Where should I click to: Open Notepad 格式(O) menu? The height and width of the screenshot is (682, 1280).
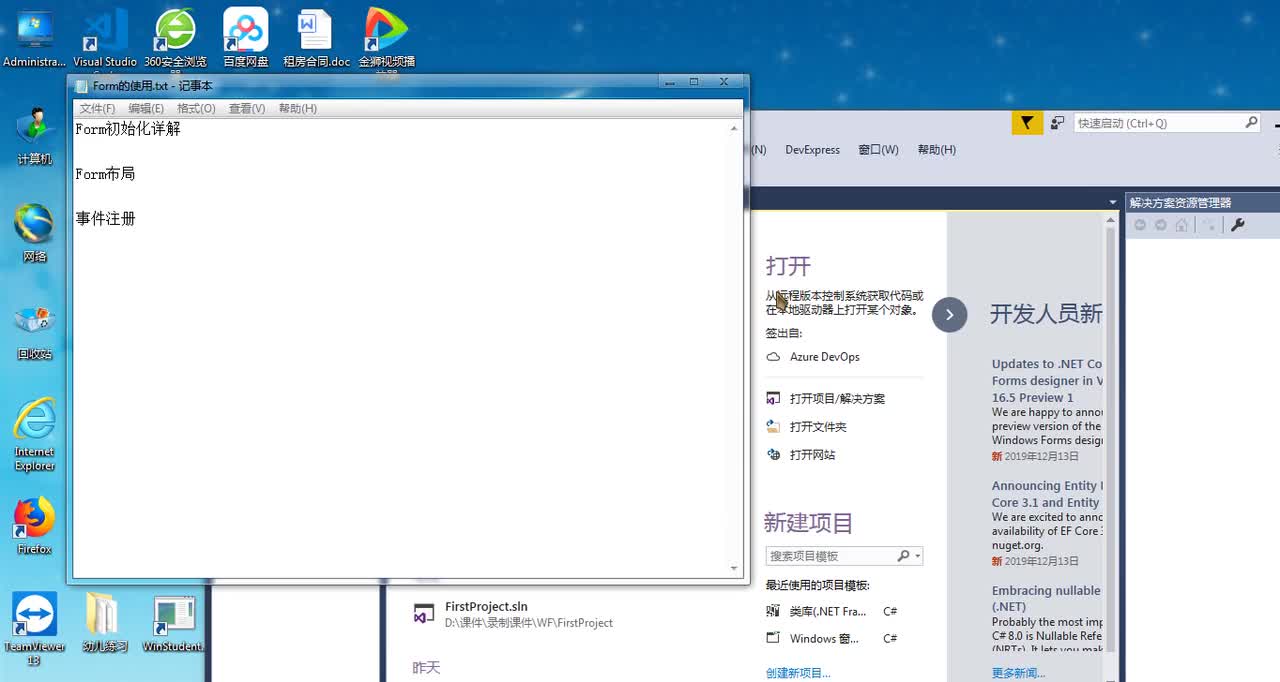196,108
